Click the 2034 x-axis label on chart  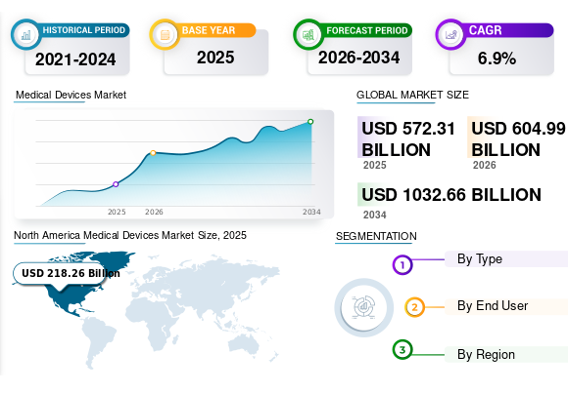[x=312, y=212]
